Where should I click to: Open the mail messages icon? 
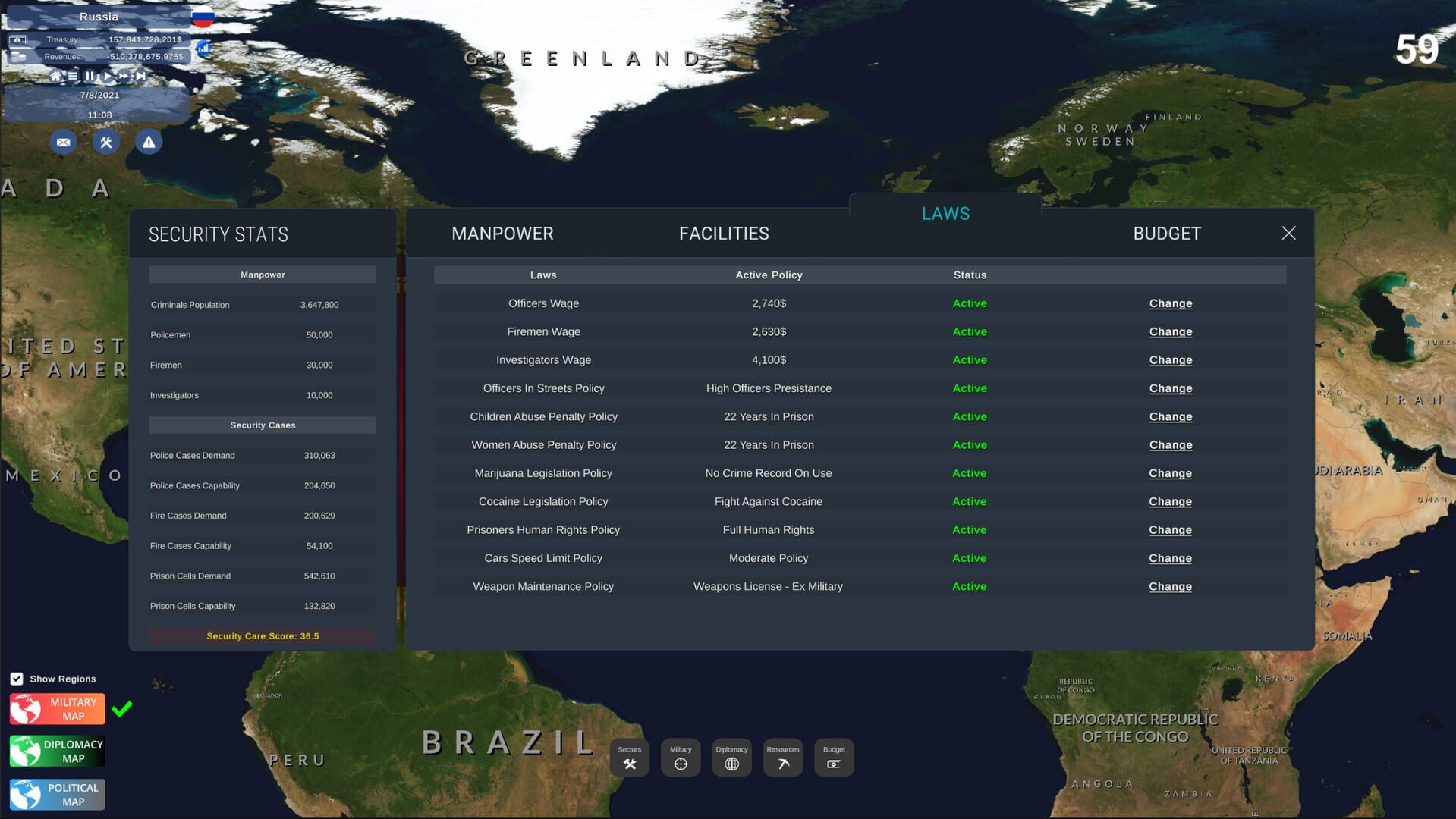click(63, 142)
